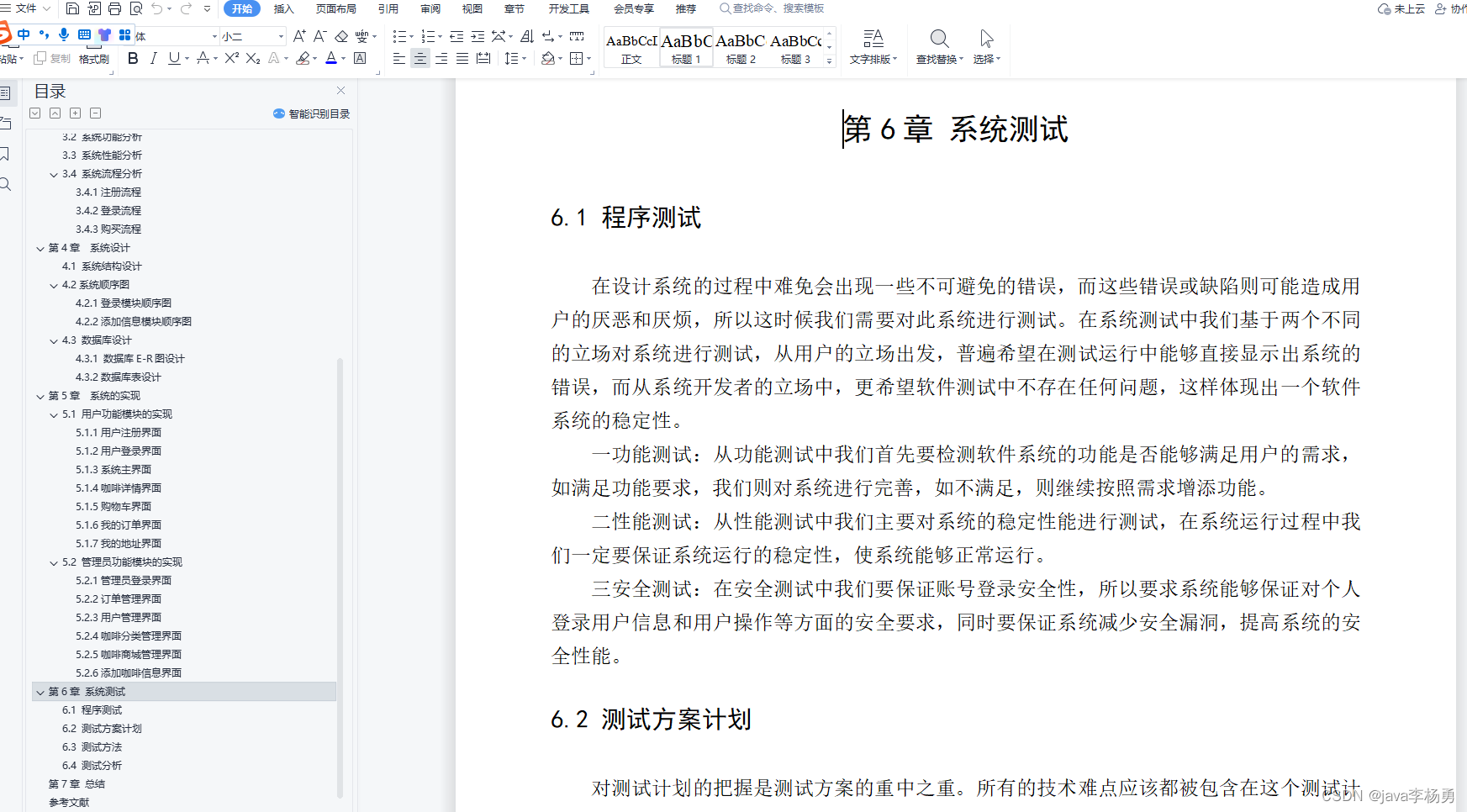This screenshot has width=1467, height=812.
Task: Apply the 正文 style
Action: coord(631,47)
